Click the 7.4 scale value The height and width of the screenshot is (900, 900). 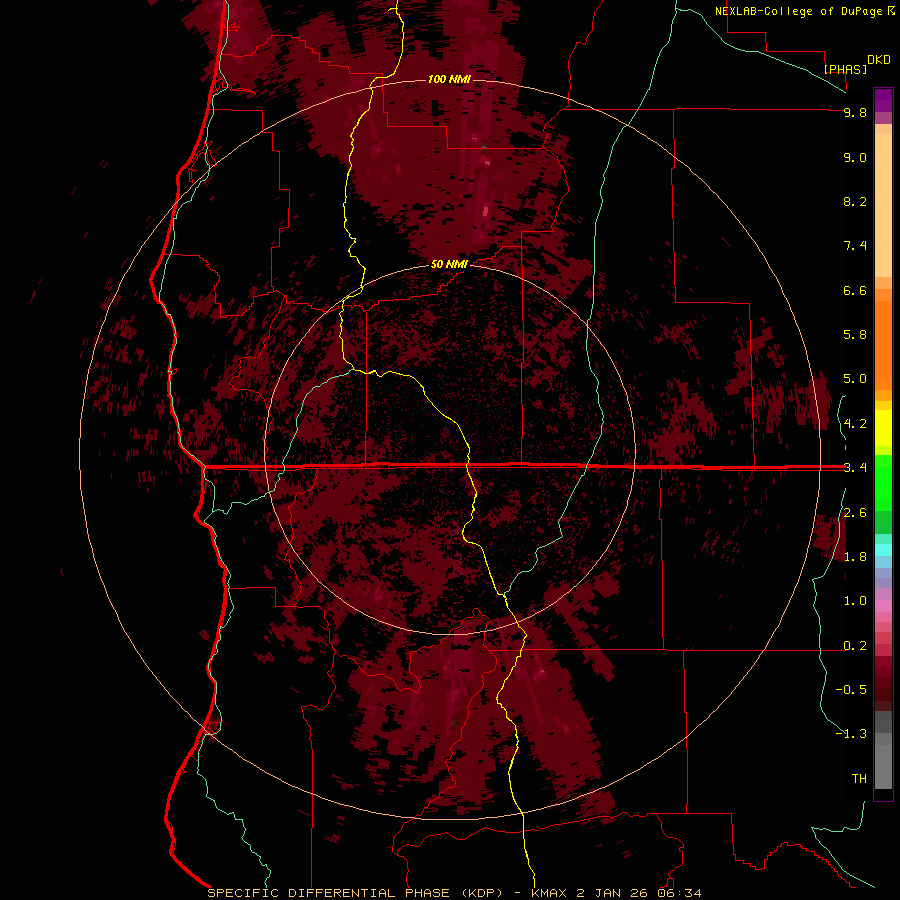coord(855,246)
